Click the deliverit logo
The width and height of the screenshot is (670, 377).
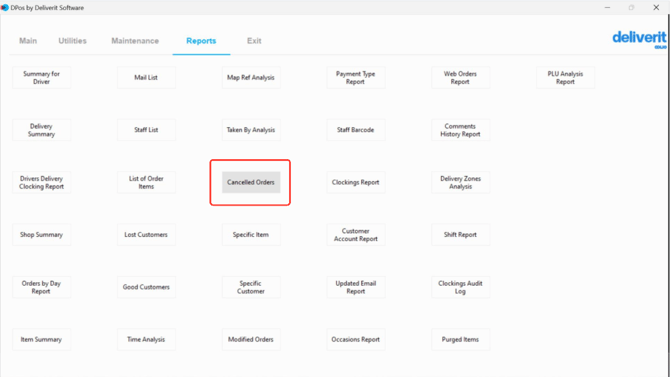pos(639,39)
